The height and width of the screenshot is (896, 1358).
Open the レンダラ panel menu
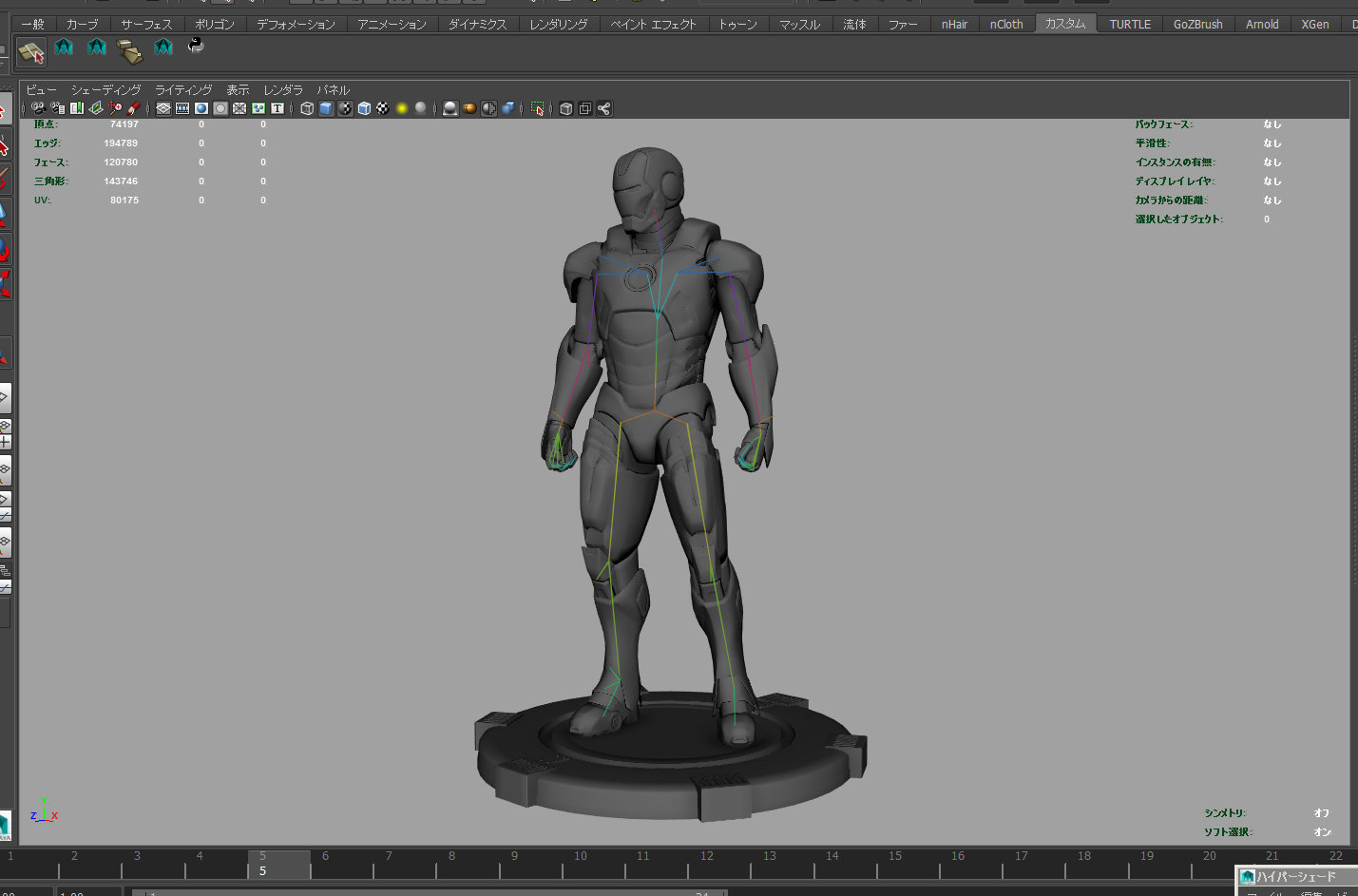tap(283, 89)
